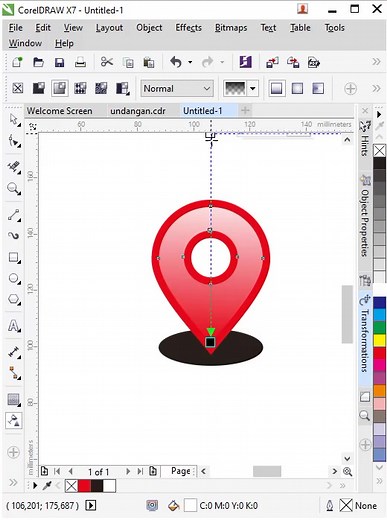Viewport: 387px width, 520px height.
Task: Select the Pick tool
Action: (x=14, y=120)
